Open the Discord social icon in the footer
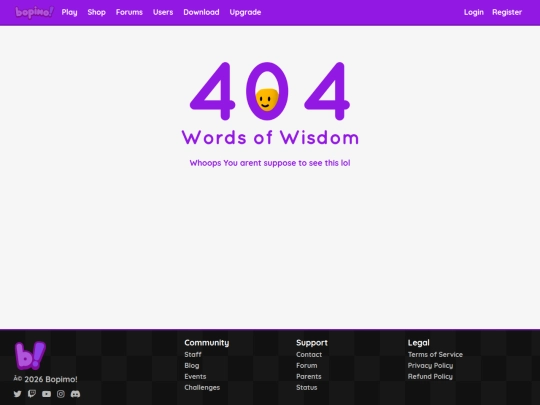 click(75, 394)
